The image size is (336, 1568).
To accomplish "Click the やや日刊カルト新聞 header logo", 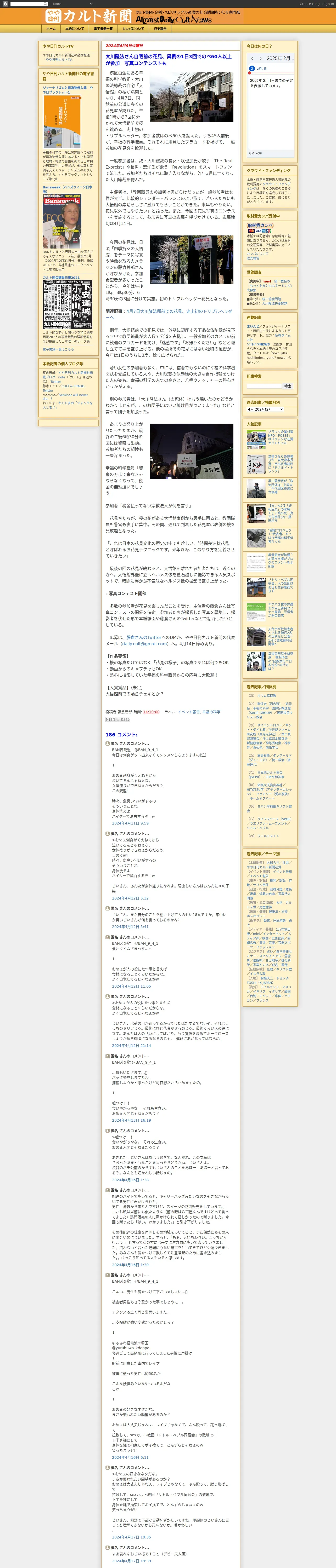I will pos(142,16).
